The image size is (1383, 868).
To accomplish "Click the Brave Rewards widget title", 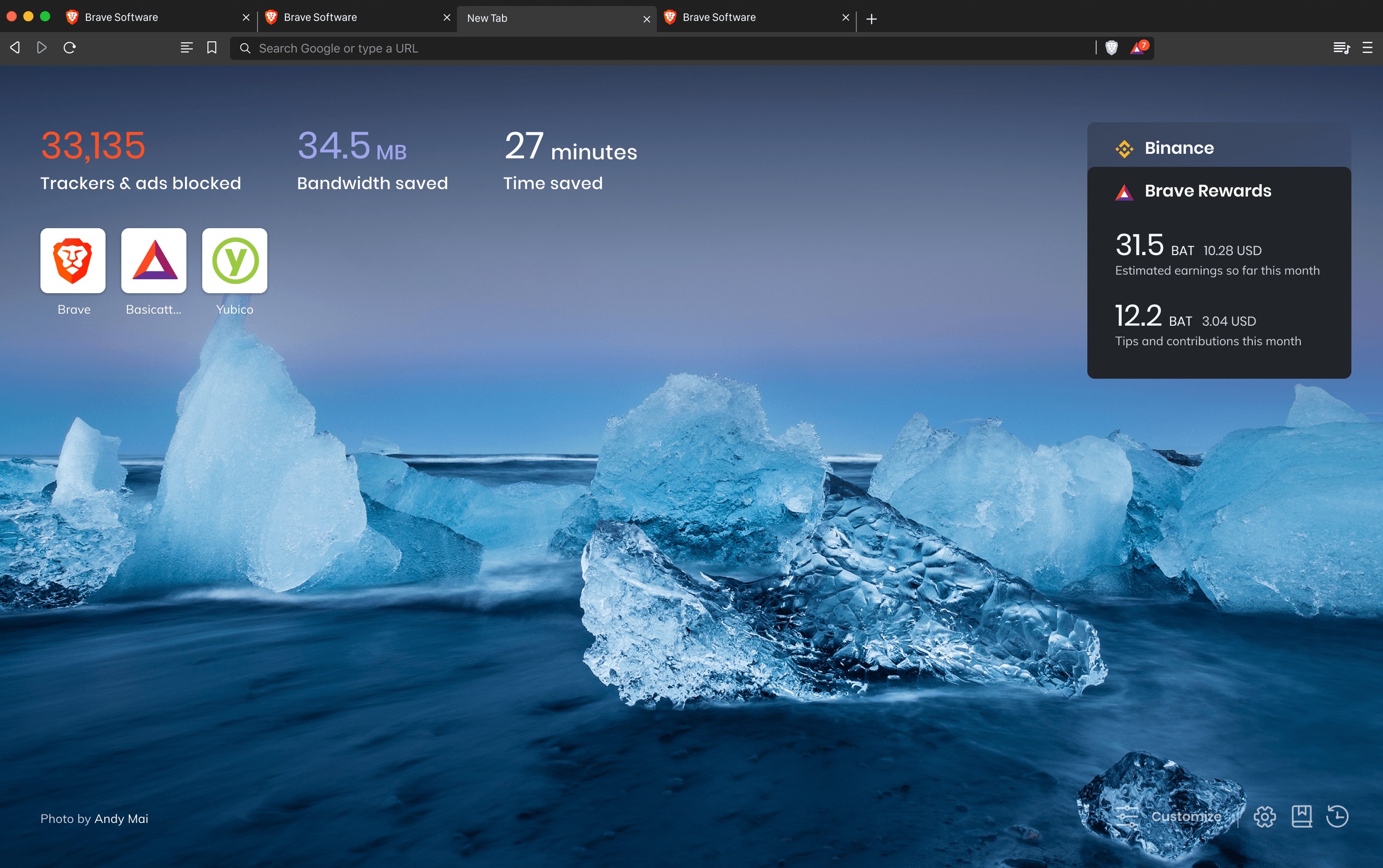I will click(1208, 191).
